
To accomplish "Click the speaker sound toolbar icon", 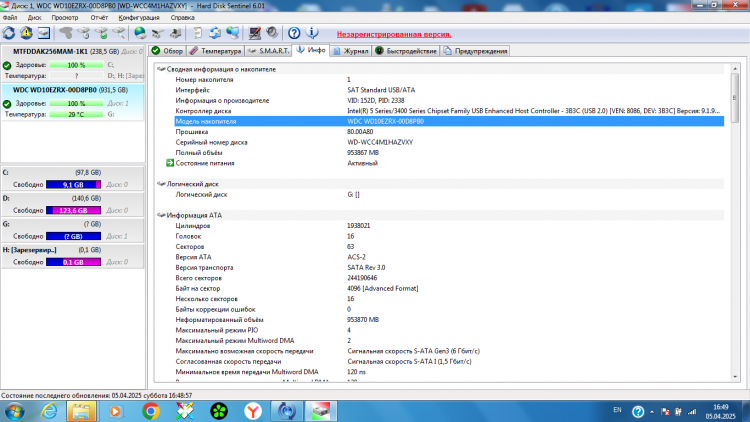I will pos(272,33).
